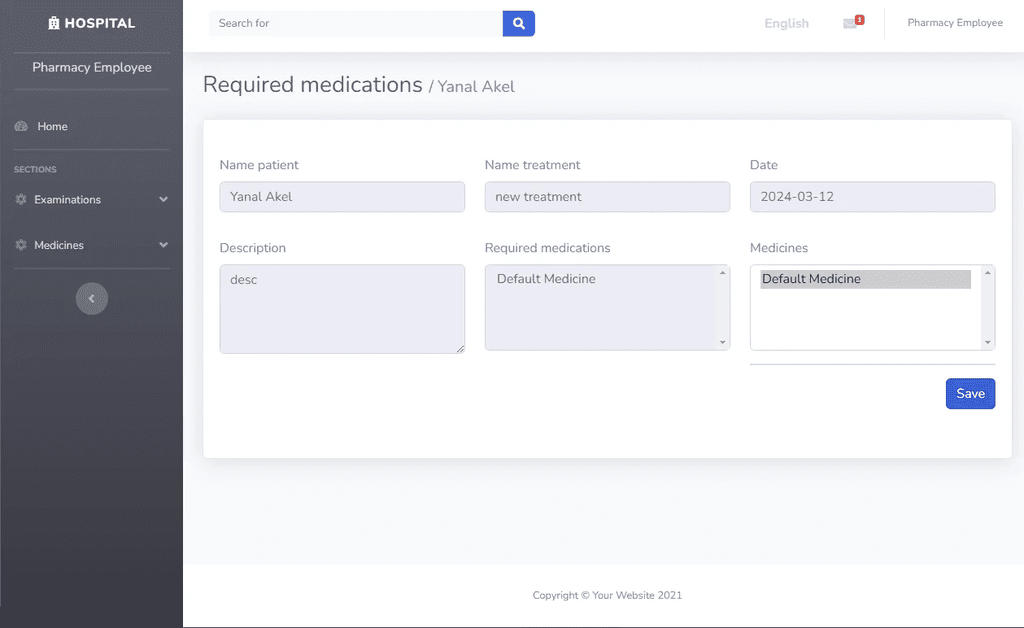Select Default Medicine in Medicines list
The image size is (1024, 628).
(x=865, y=279)
